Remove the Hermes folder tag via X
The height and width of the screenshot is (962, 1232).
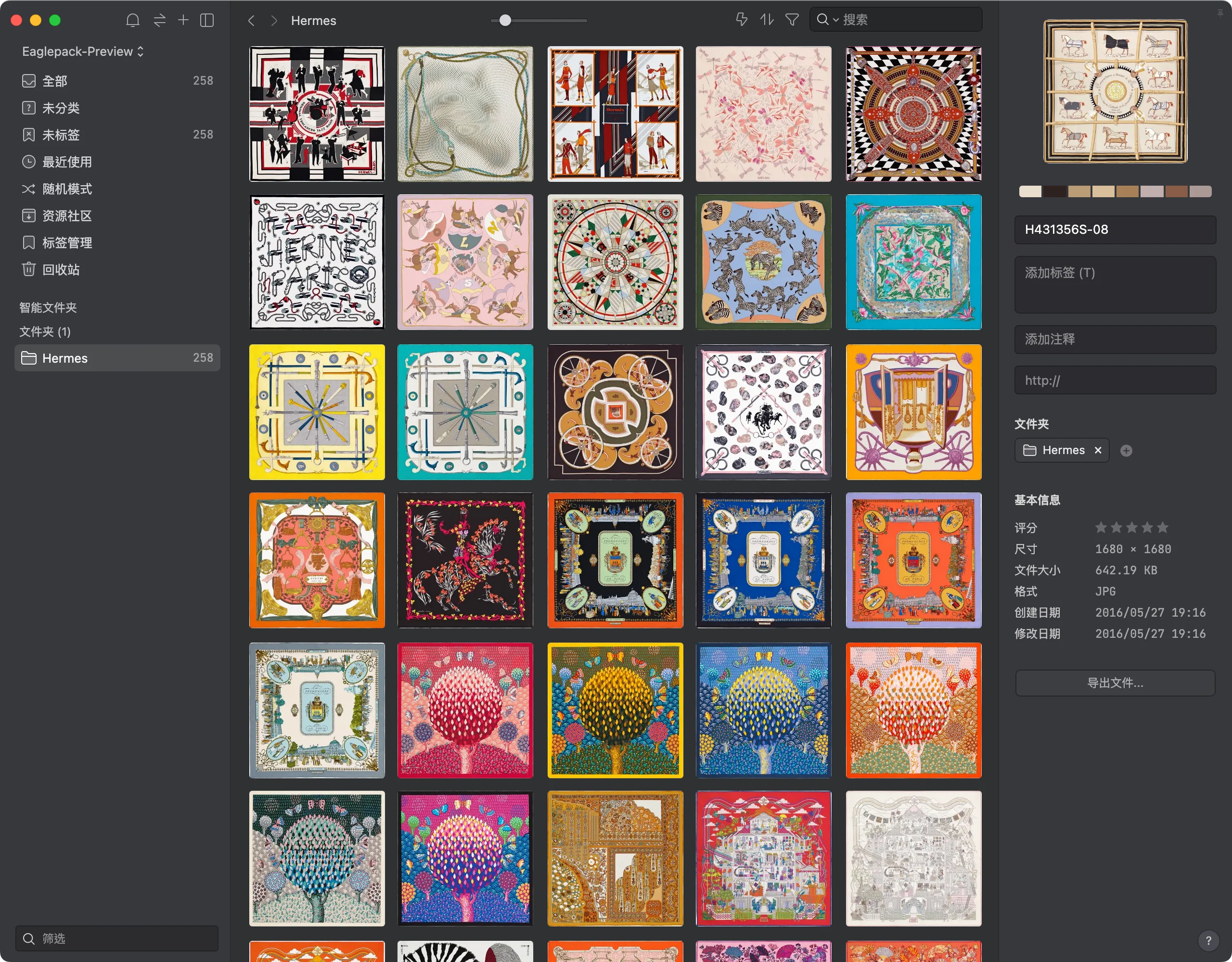[1098, 450]
